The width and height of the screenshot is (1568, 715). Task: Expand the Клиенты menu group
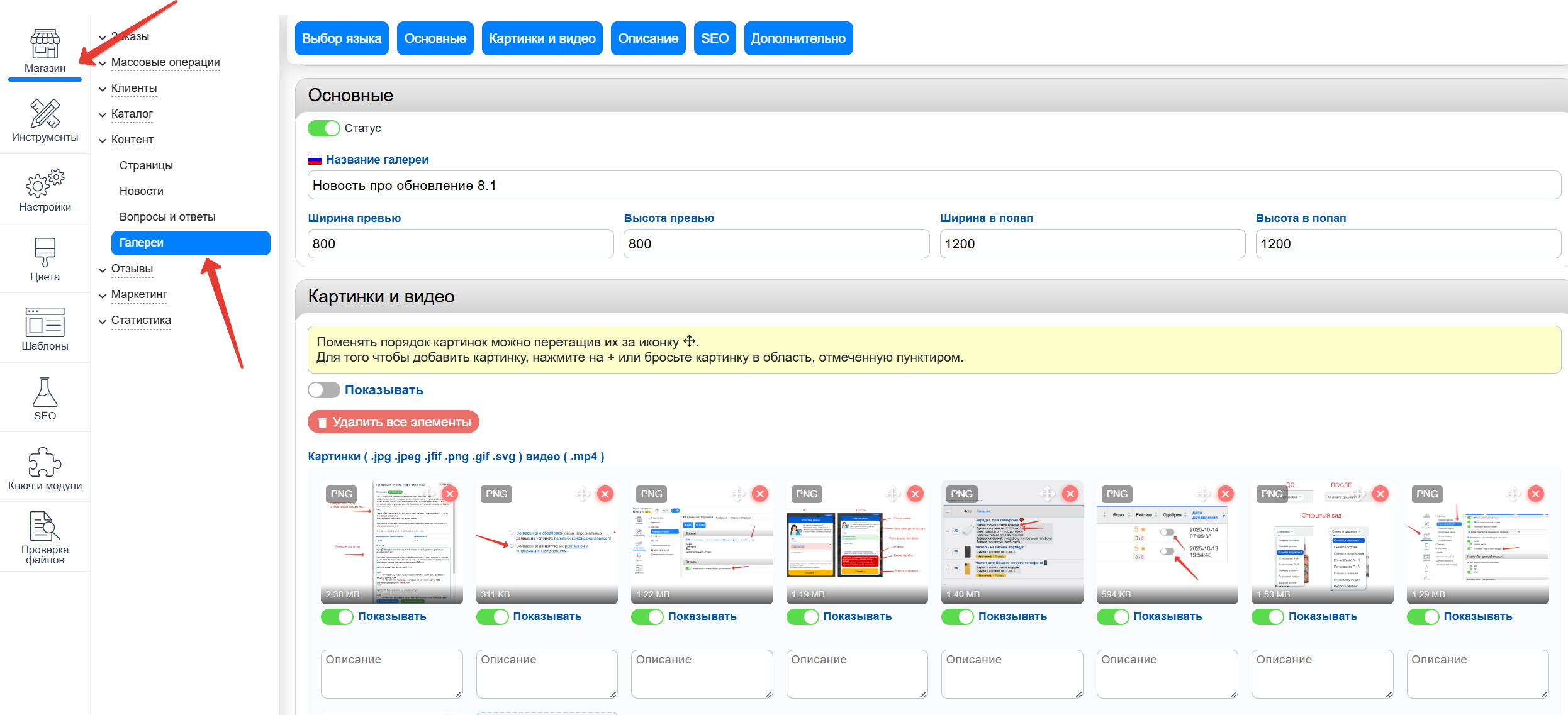coord(133,88)
